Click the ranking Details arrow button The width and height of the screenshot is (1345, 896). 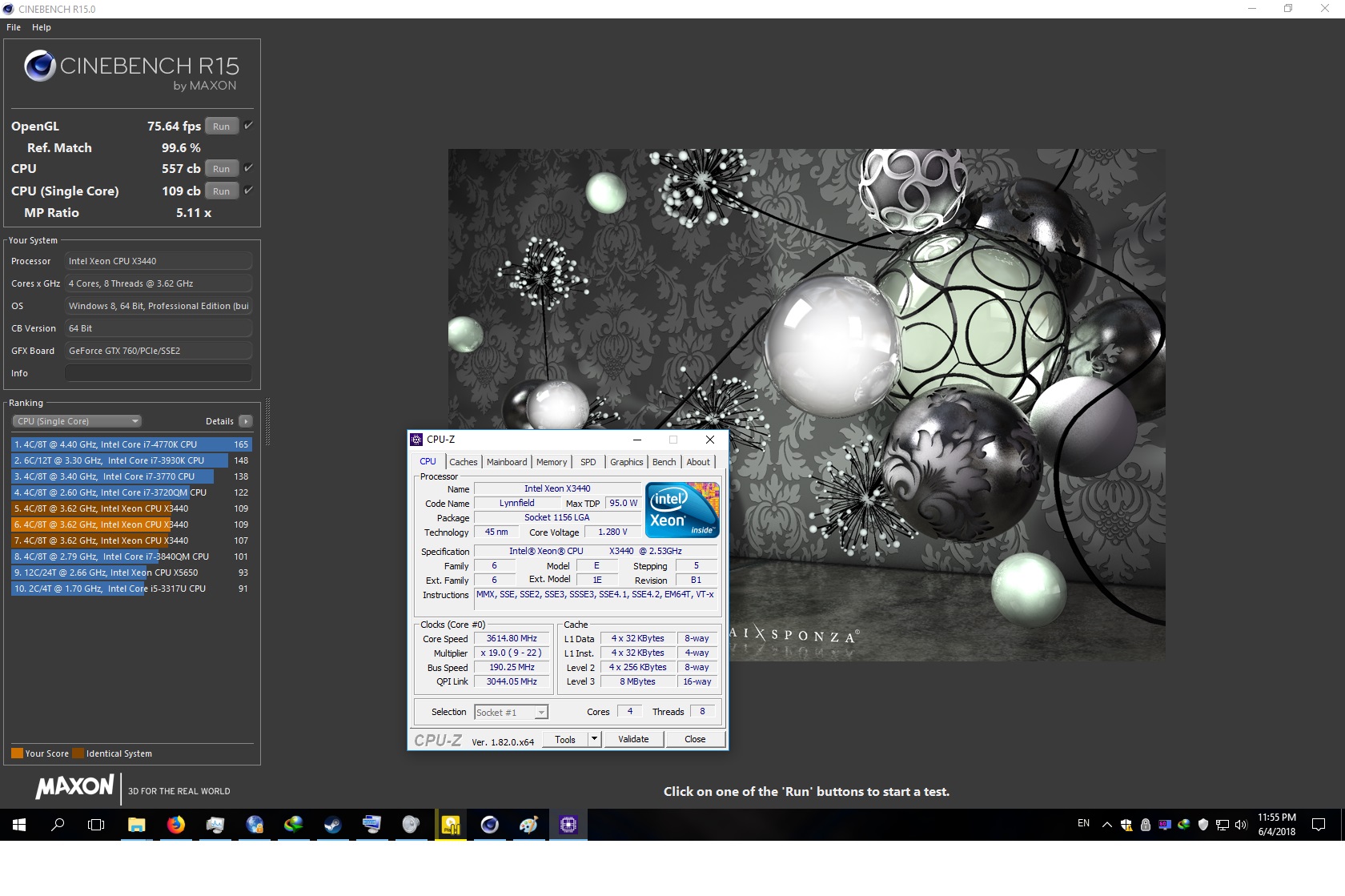tap(246, 421)
